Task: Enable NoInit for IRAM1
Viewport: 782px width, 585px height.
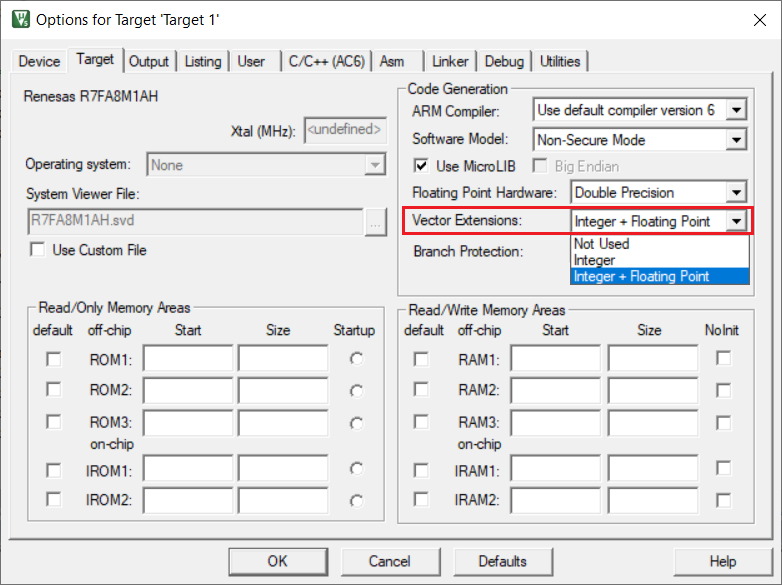Action: (x=723, y=468)
